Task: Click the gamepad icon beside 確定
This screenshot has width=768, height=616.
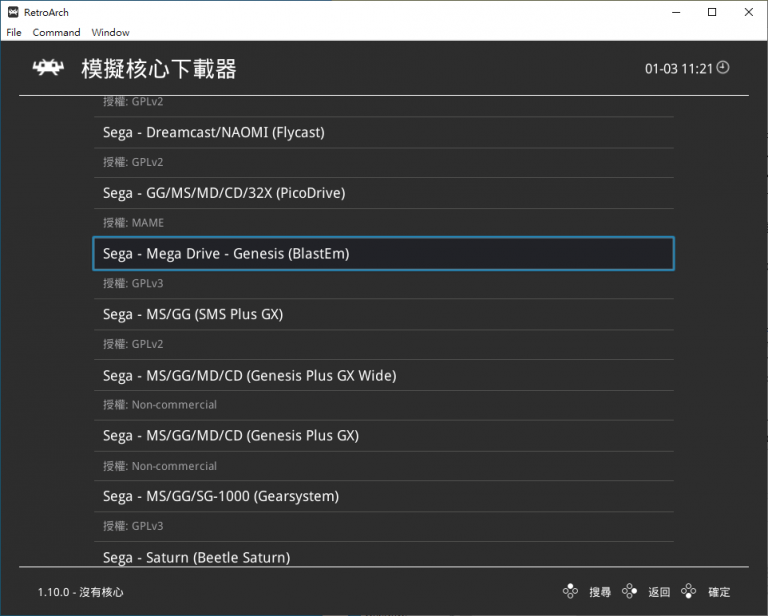Action: [689, 591]
